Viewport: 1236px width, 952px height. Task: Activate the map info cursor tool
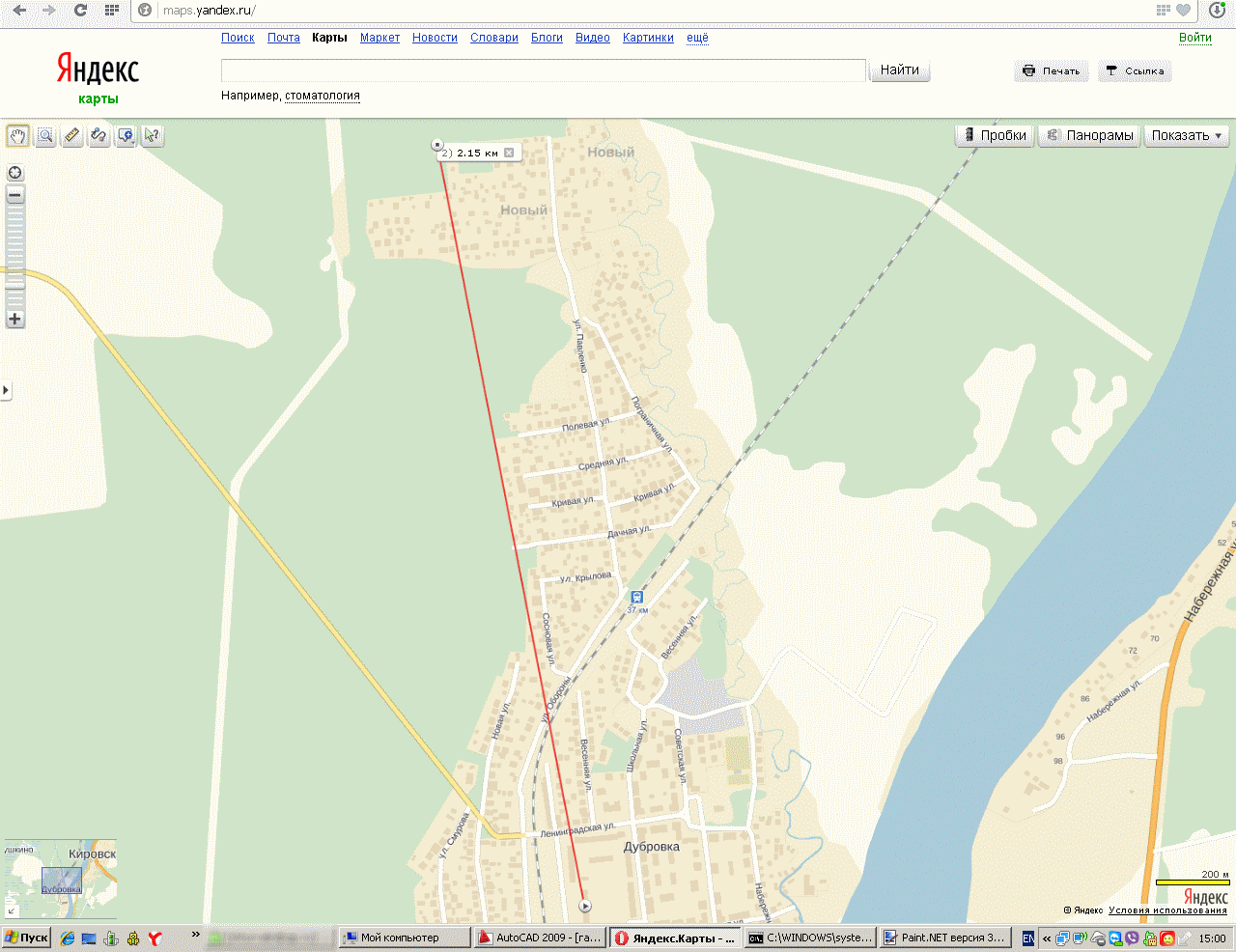152,136
